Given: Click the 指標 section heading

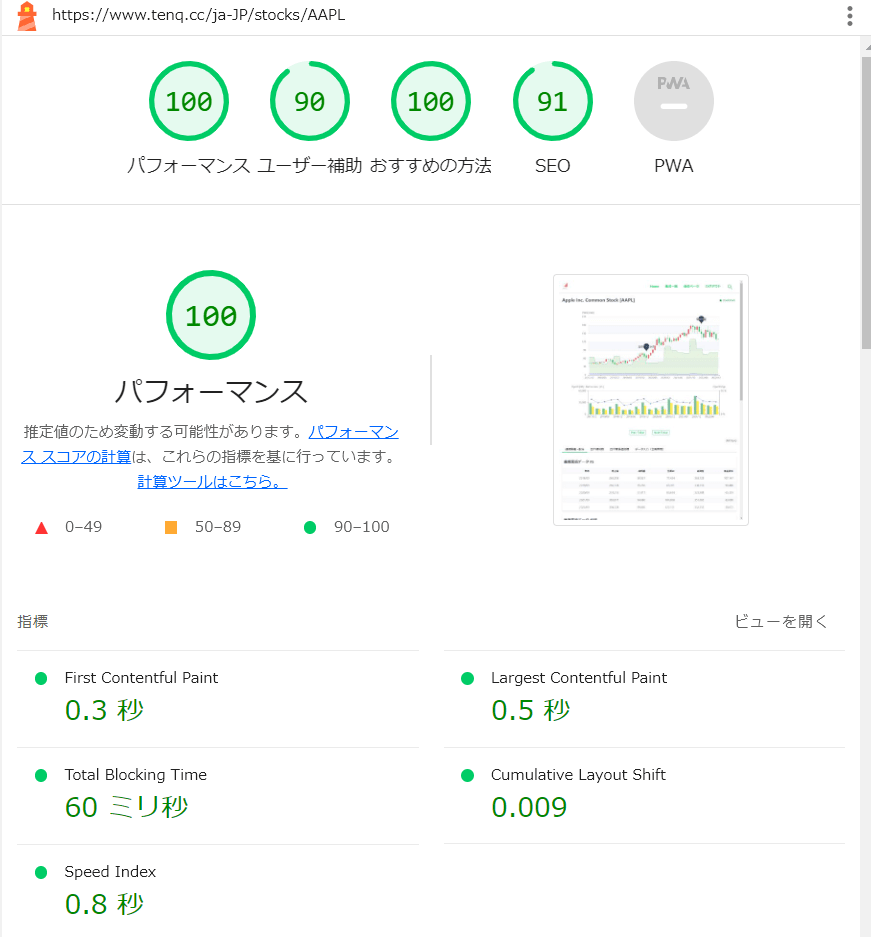Looking at the screenshot, I should [x=33, y=621].
